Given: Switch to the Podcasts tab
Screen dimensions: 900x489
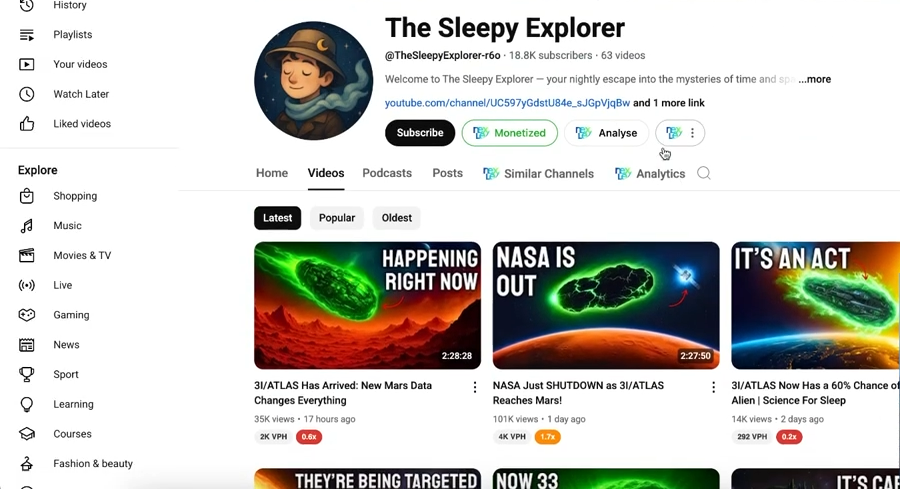Looking at the screenshot, I should [x=387, y=173].
